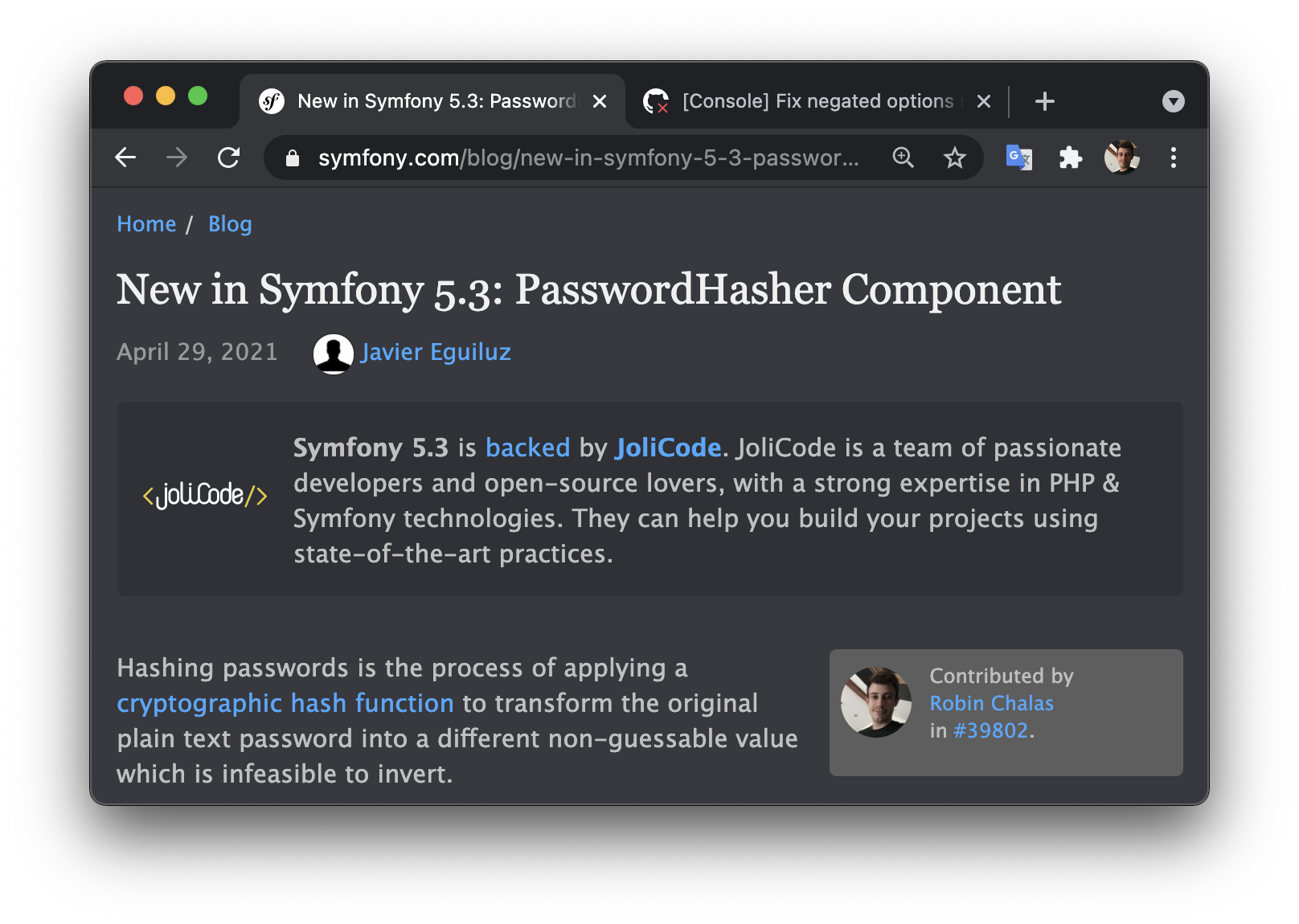Open the Google Translate extension
Screen dimensions: 1299x924
[x=1019, y=157]
